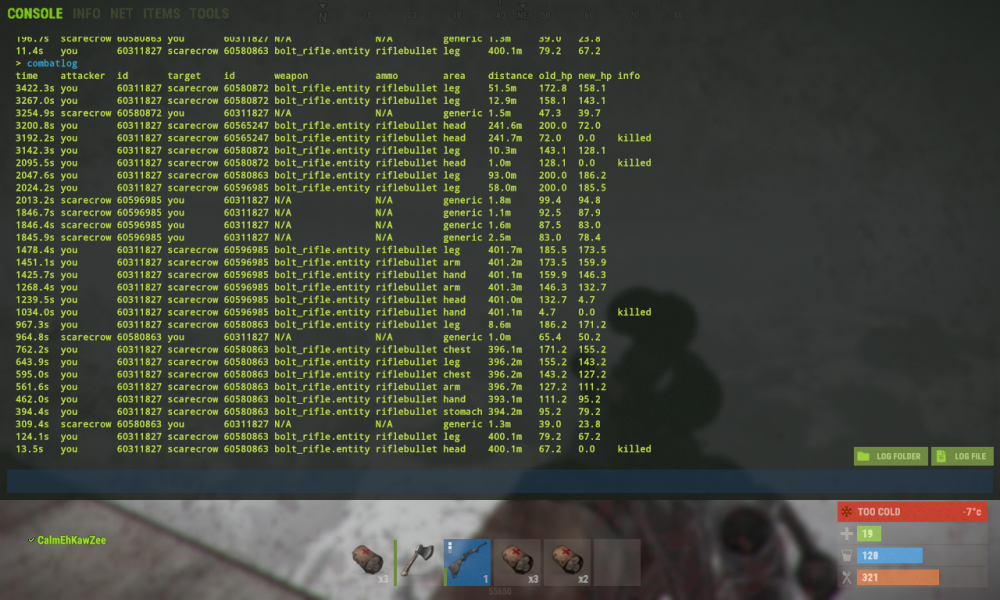This screenshot has width=1000, height=600.
Task: Click the CalmEhKawZee player name
Action: point(71,540)
